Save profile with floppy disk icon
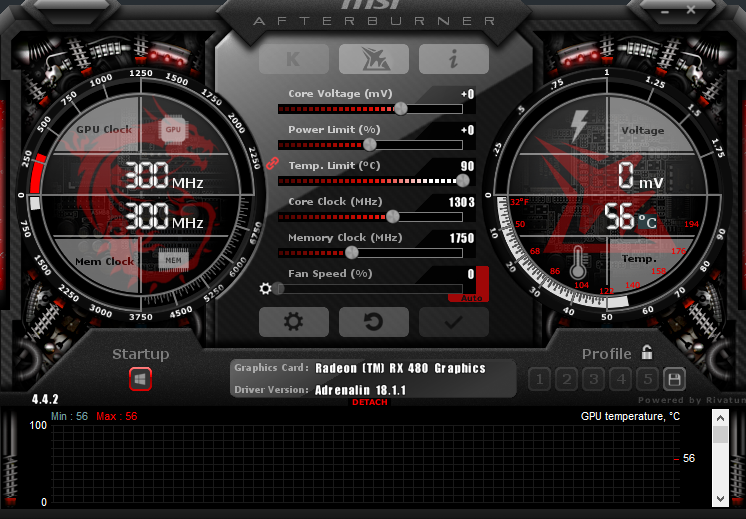Viewport: 746px width, 519px height. click(x=674, y=379)
